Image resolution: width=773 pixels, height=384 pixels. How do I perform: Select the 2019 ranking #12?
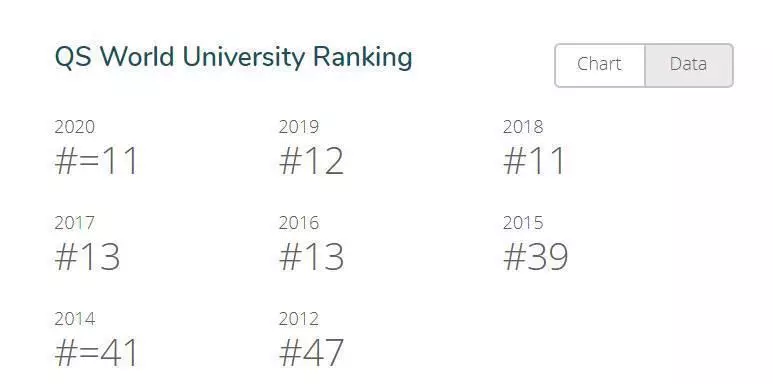(311, 161)
